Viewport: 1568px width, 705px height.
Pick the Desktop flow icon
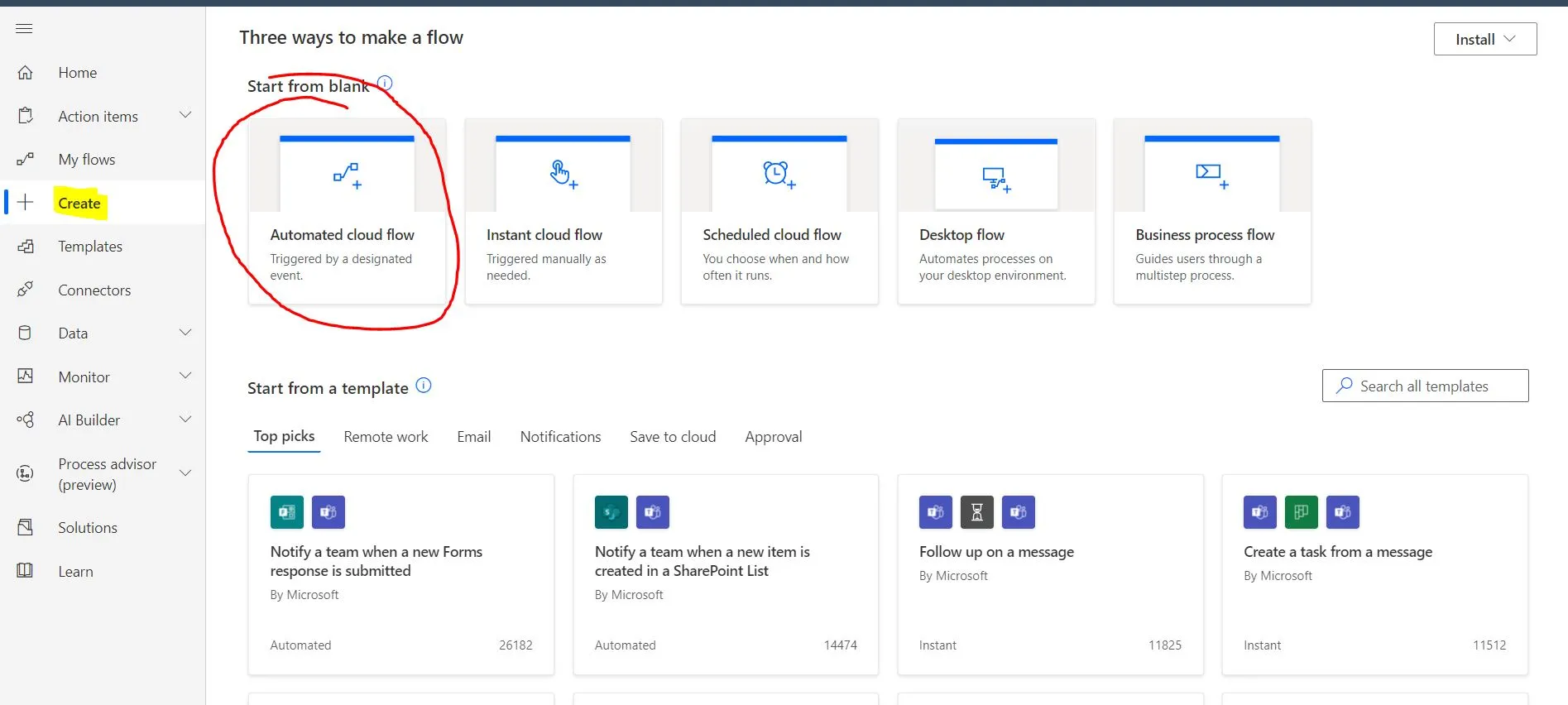point(995,178)
